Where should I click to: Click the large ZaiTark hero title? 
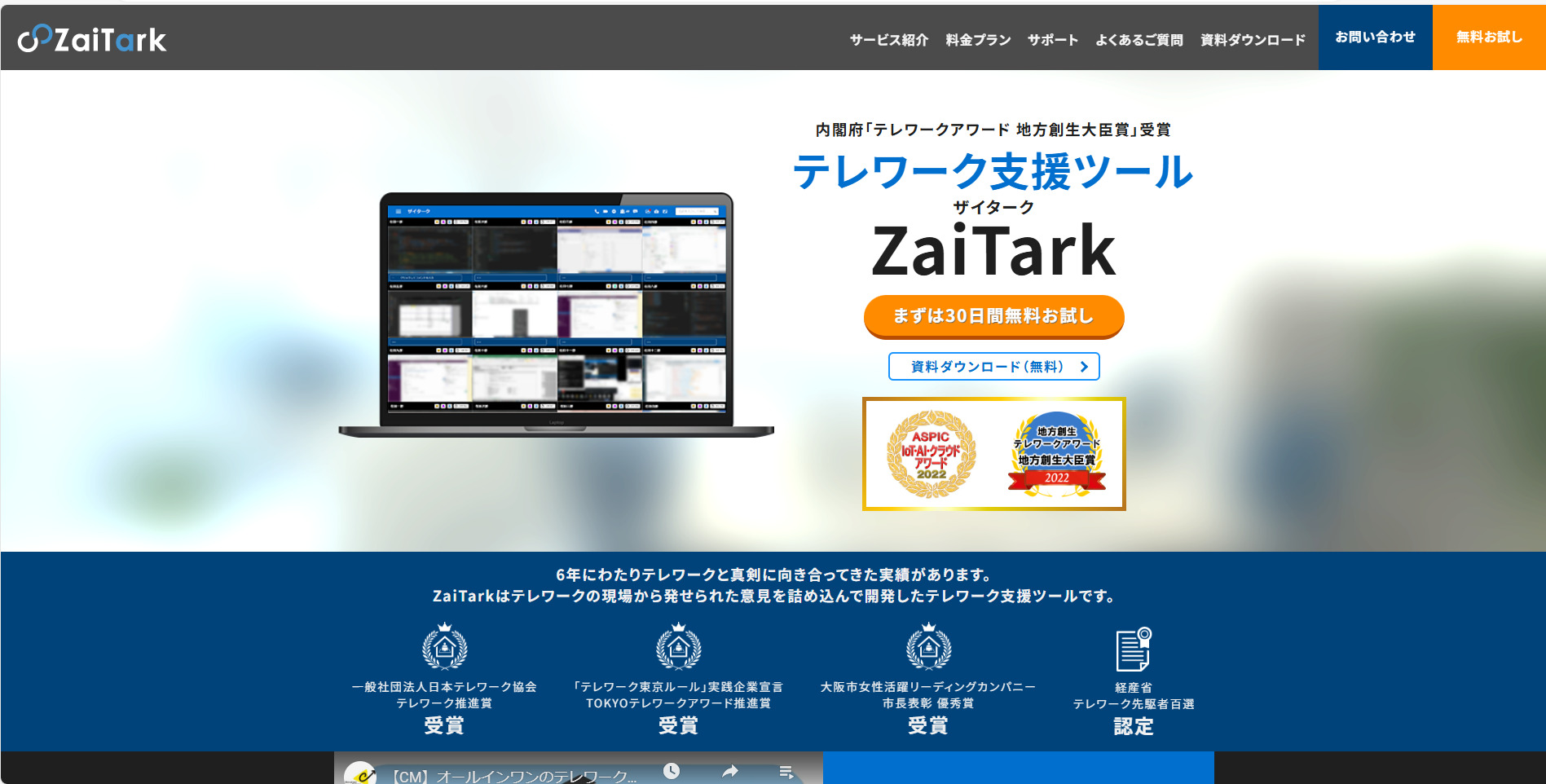point(993,251)
